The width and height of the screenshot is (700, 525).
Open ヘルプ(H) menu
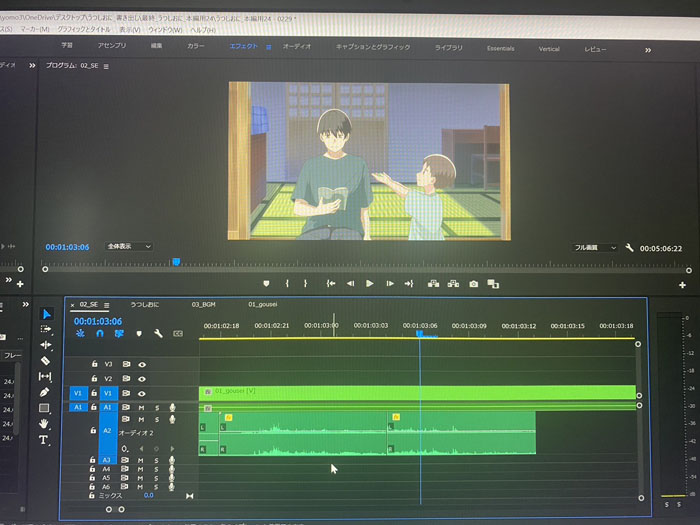(x=203, y=30)
